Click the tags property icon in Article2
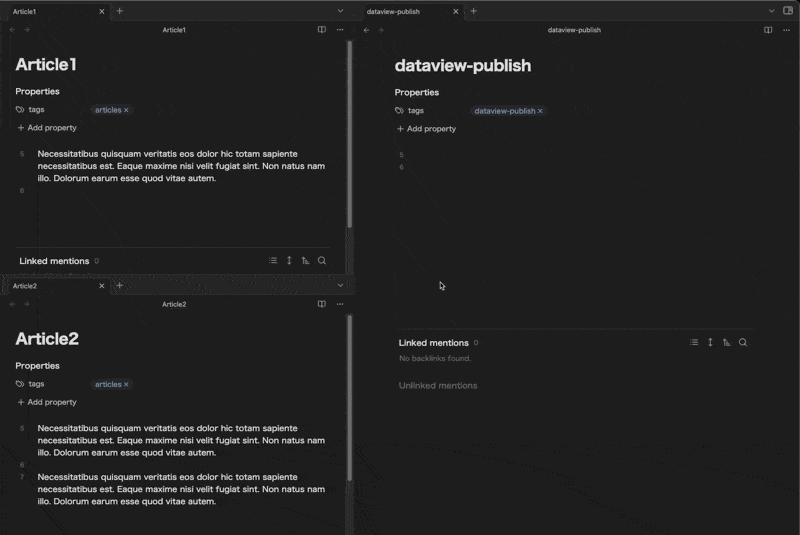The image size is (800, 535). point(20,384)
